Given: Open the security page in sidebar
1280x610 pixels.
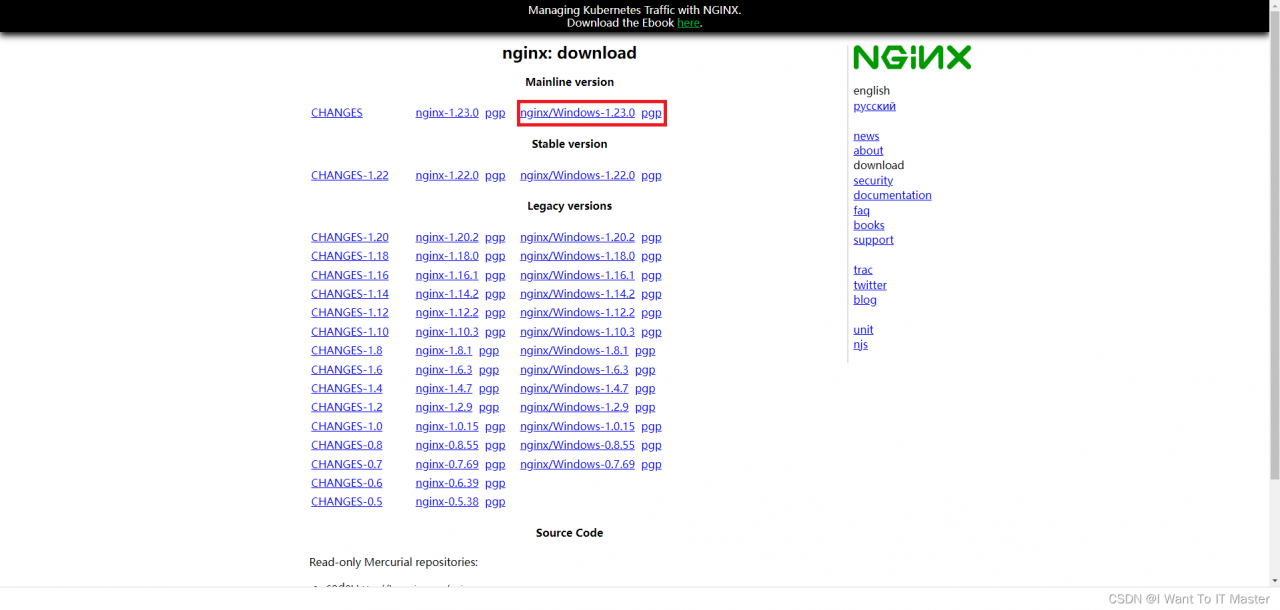Looking at the screenshot, I should pyautogui.click(x=873, y=181).
